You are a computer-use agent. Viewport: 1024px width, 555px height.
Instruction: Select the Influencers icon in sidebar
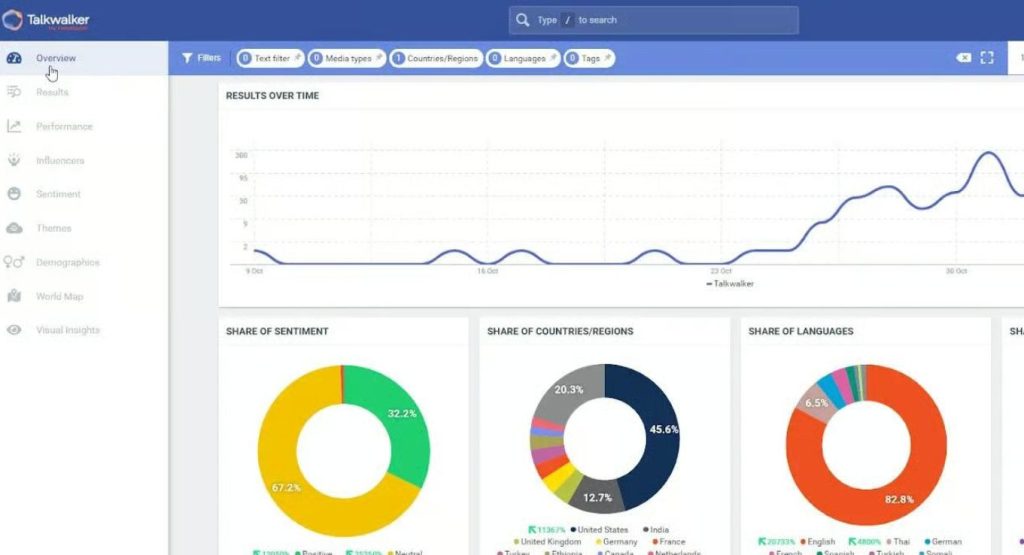coord(14,160)
